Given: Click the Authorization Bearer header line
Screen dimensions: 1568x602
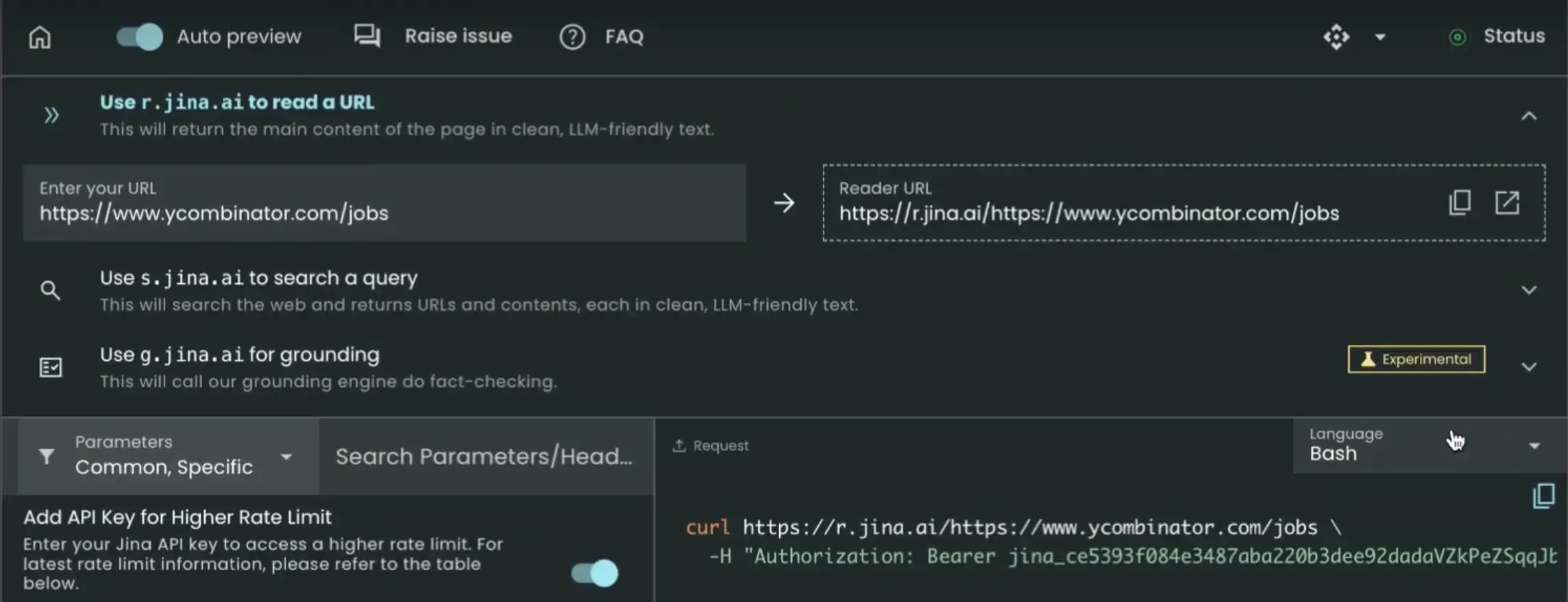Looking at the screenshot, I should [x=1133, y=556].
